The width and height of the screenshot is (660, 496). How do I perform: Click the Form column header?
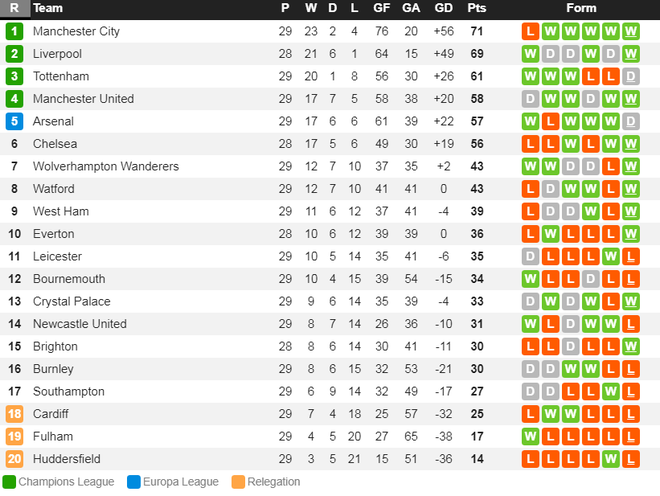click(581, 8)
